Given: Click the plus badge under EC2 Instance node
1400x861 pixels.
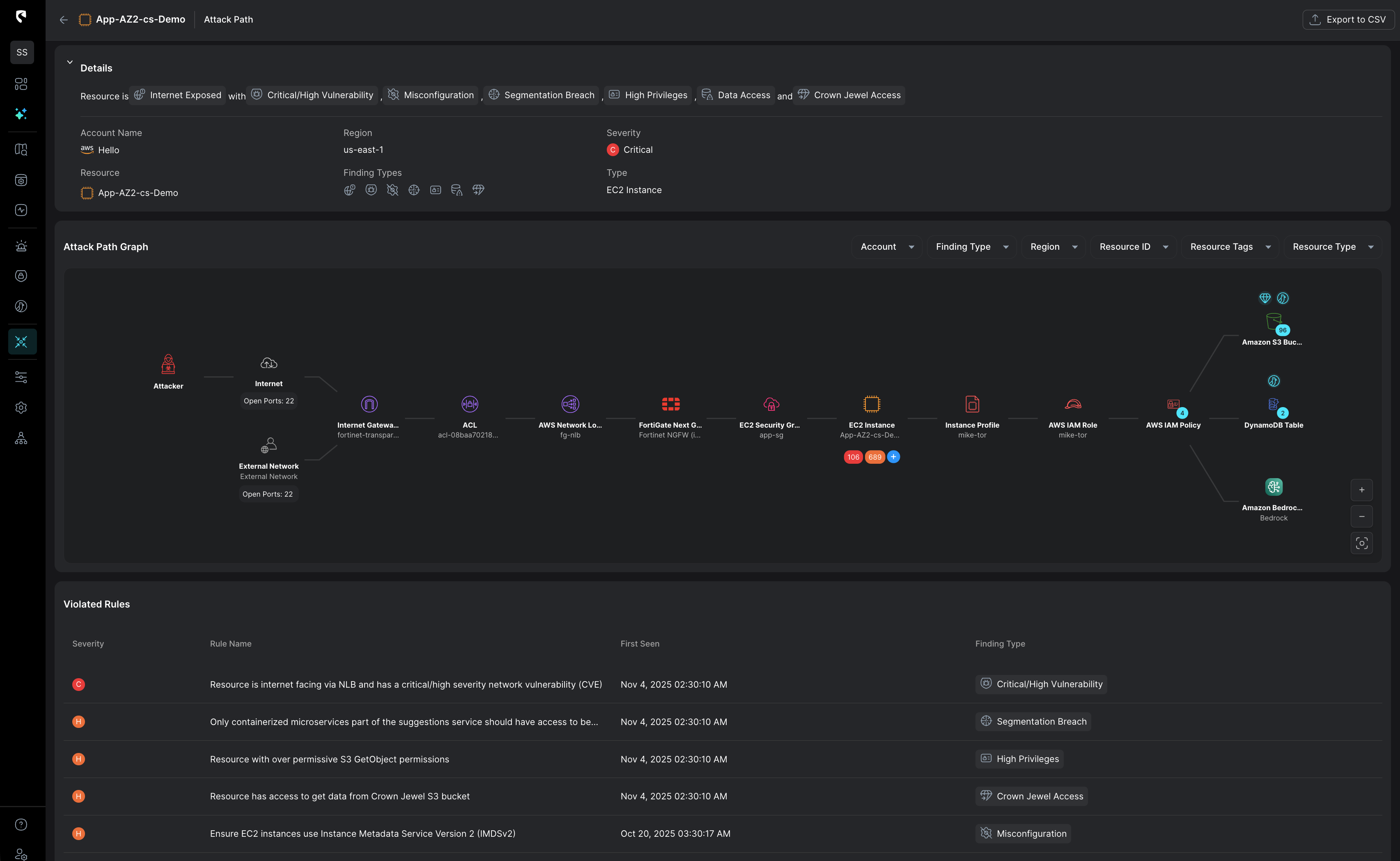Looking at the screenshot, I should pos(893,457).
